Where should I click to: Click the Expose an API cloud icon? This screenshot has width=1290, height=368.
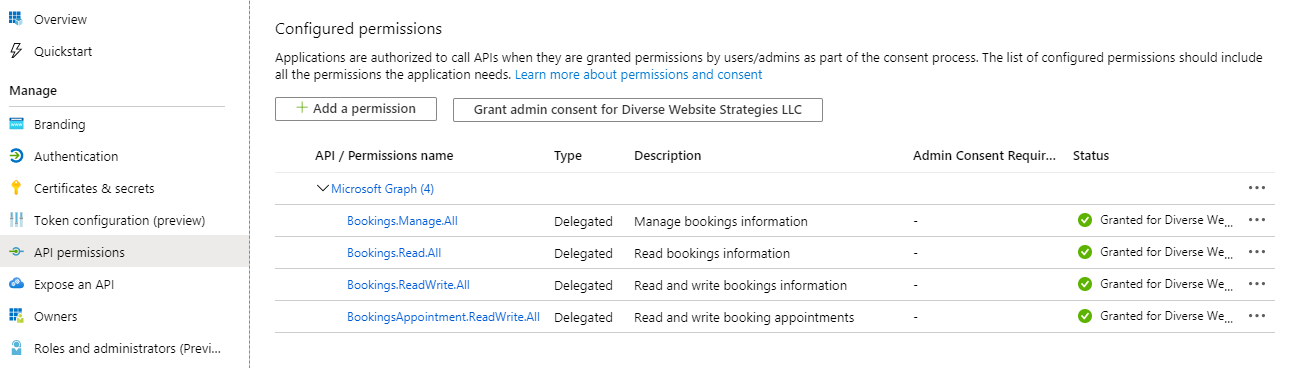16,284
